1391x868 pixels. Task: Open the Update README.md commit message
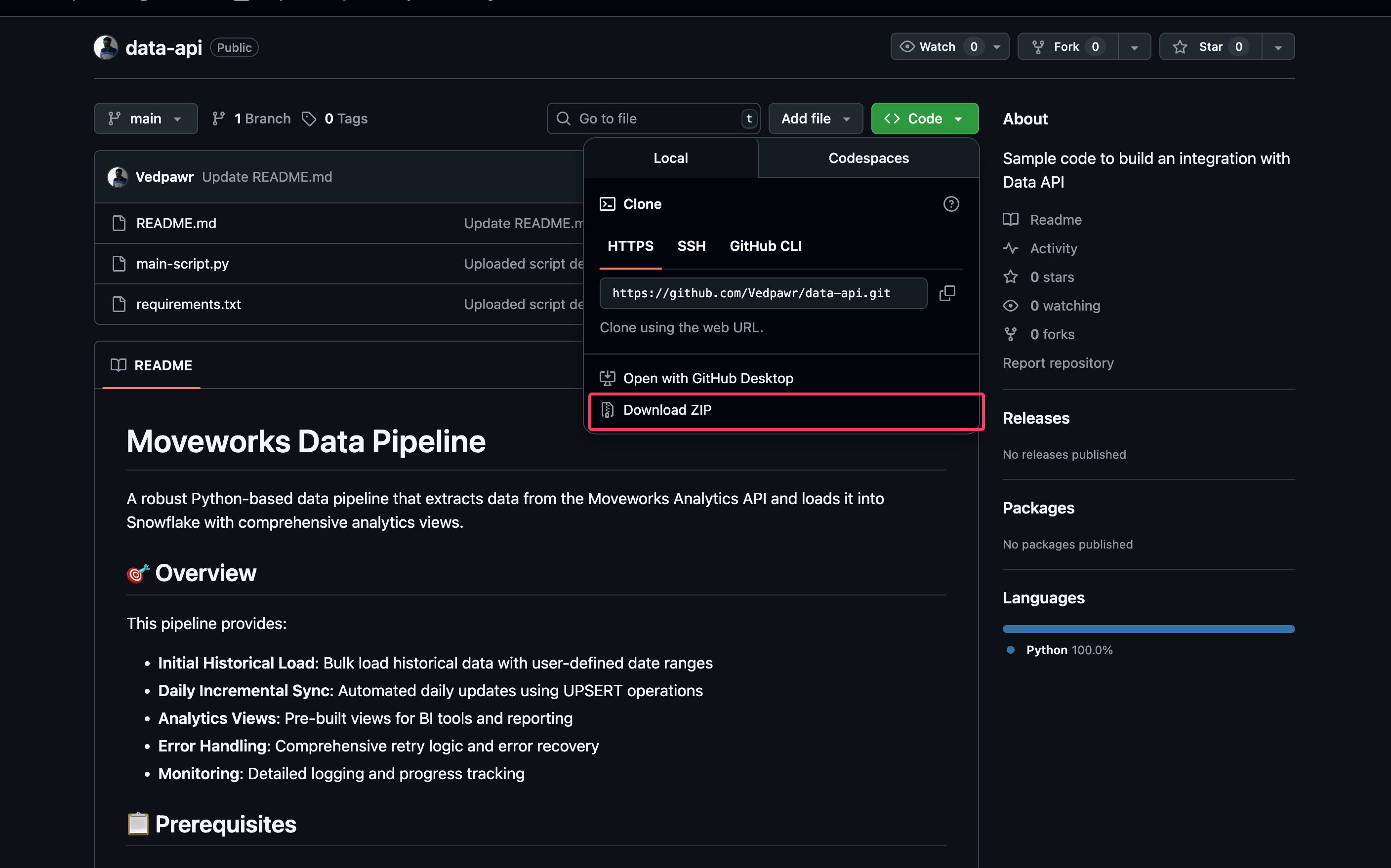pyautogui.click(x=267, y=177)
